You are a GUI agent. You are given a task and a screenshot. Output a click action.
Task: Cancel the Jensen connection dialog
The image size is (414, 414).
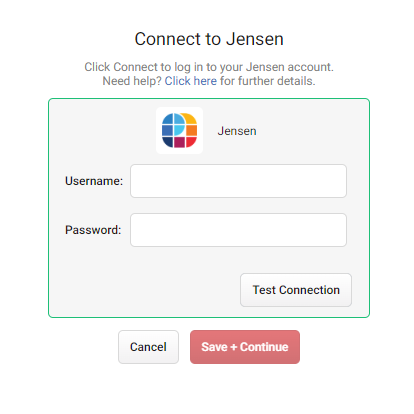148,347
